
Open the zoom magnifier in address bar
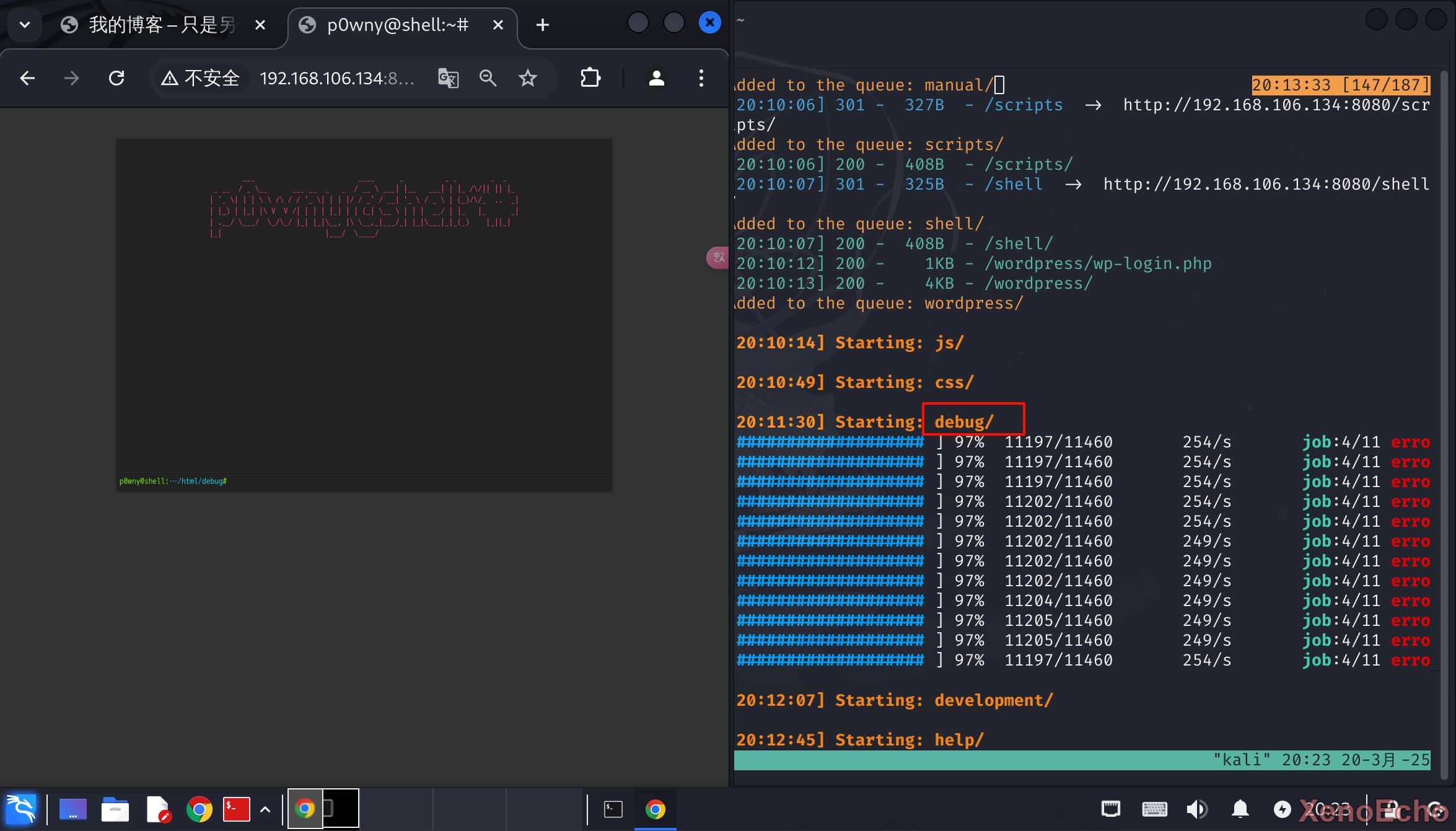488,78
